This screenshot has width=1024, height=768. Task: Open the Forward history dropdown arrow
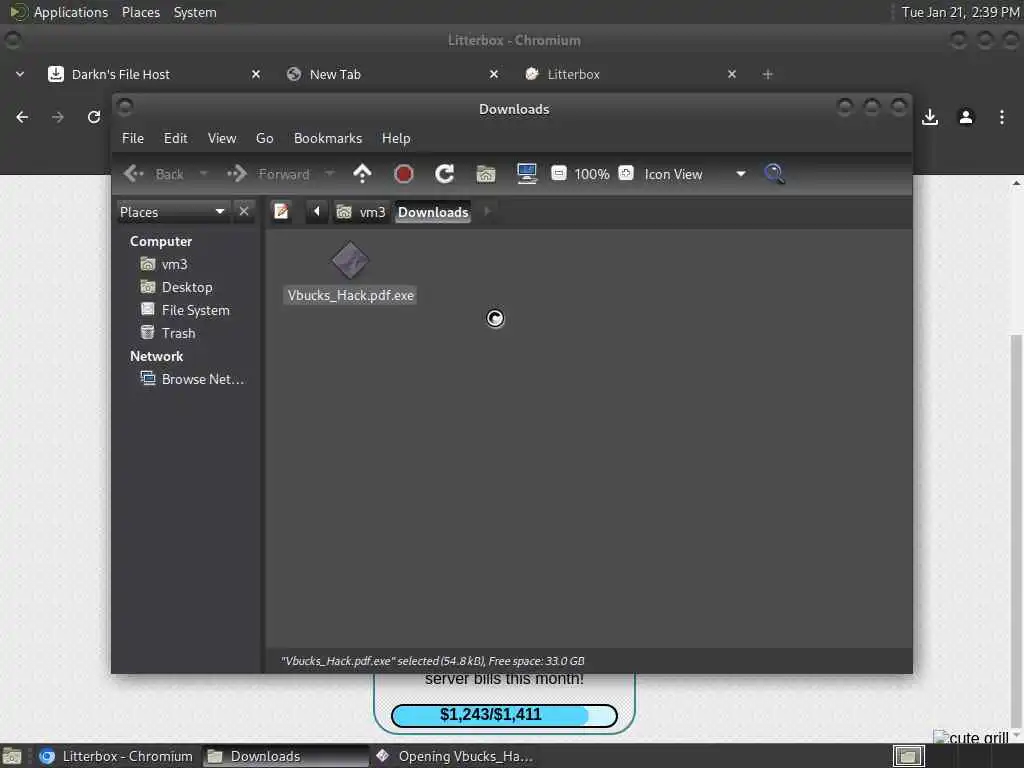coord(329,174)
